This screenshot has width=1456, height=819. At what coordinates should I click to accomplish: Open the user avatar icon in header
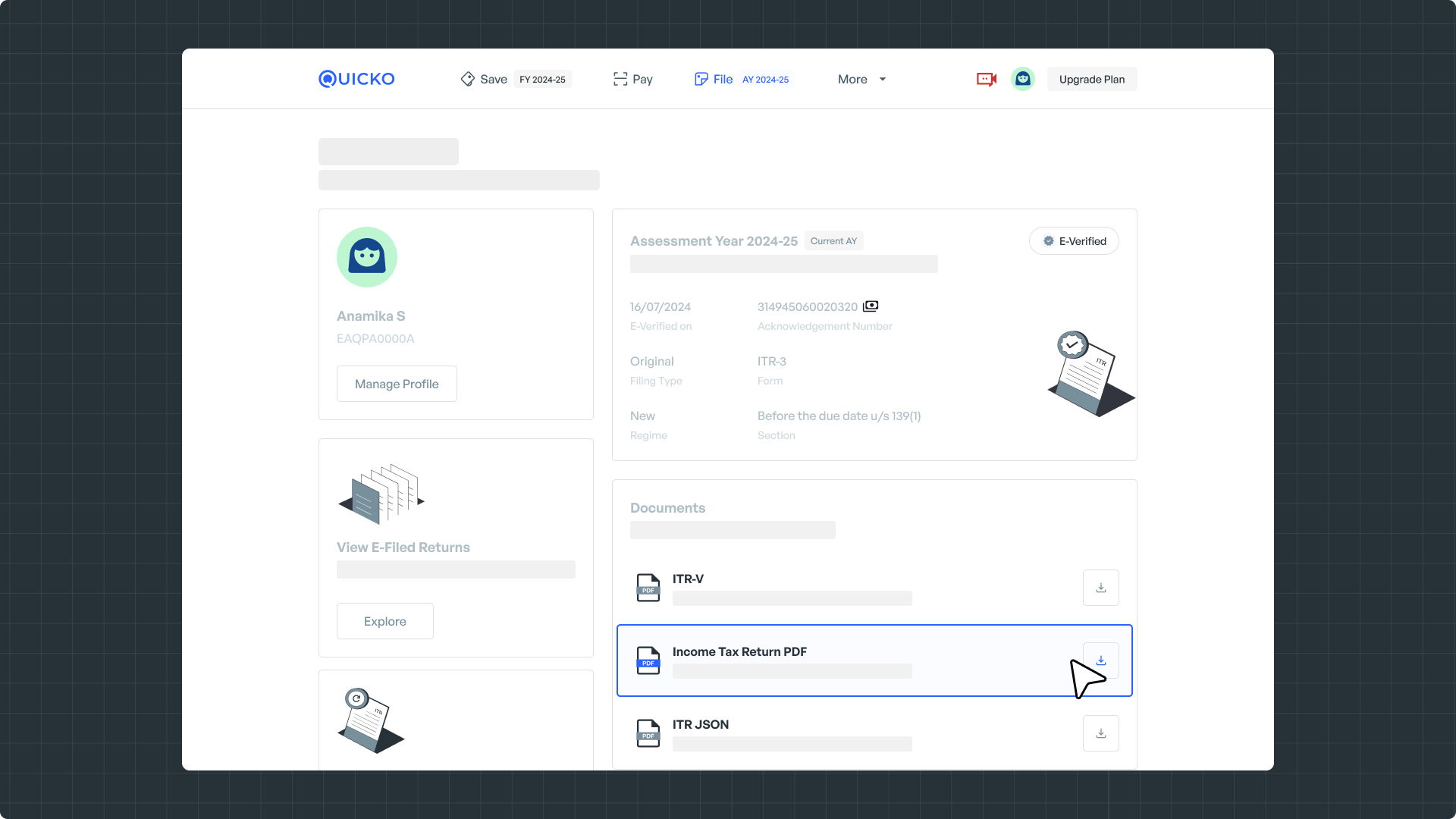[1022, 79]
